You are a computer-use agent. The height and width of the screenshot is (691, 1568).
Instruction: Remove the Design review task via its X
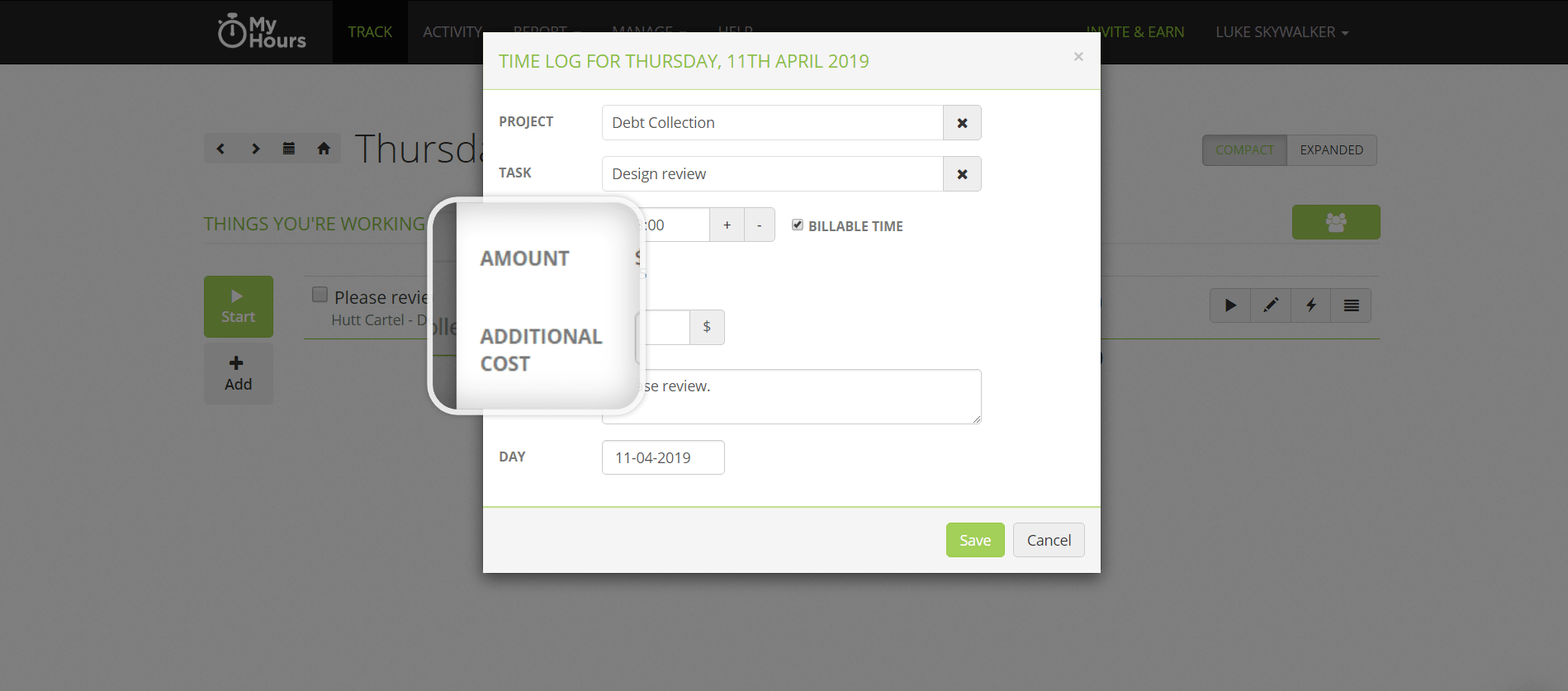(x=961, y=173)
